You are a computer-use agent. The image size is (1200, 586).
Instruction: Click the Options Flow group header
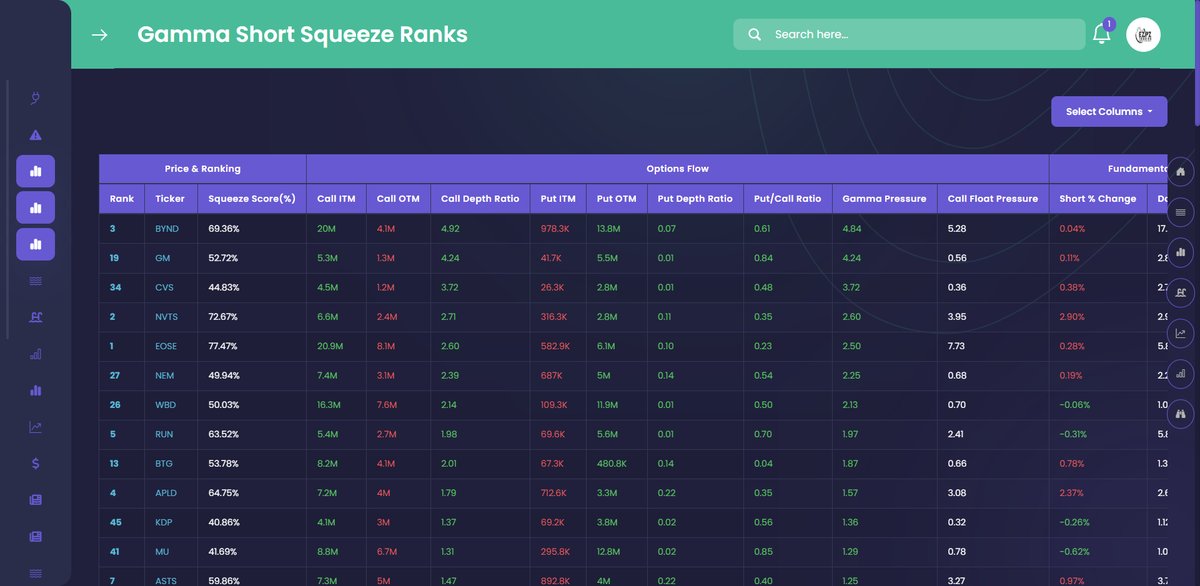[x=677, y=169]
